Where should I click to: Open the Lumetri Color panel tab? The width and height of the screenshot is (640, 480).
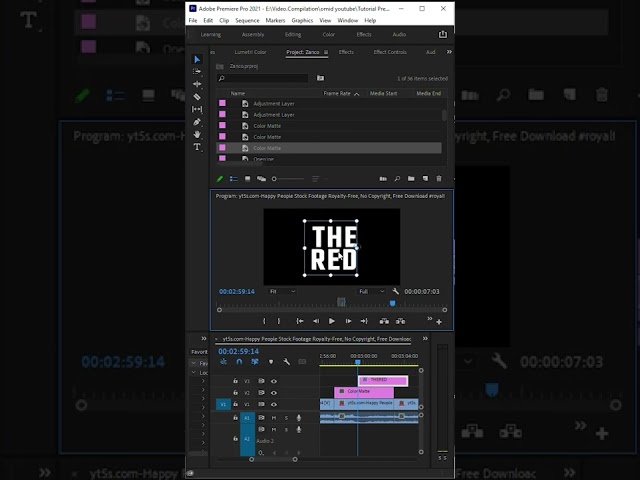pyautogui.click(x=250, y=52)
